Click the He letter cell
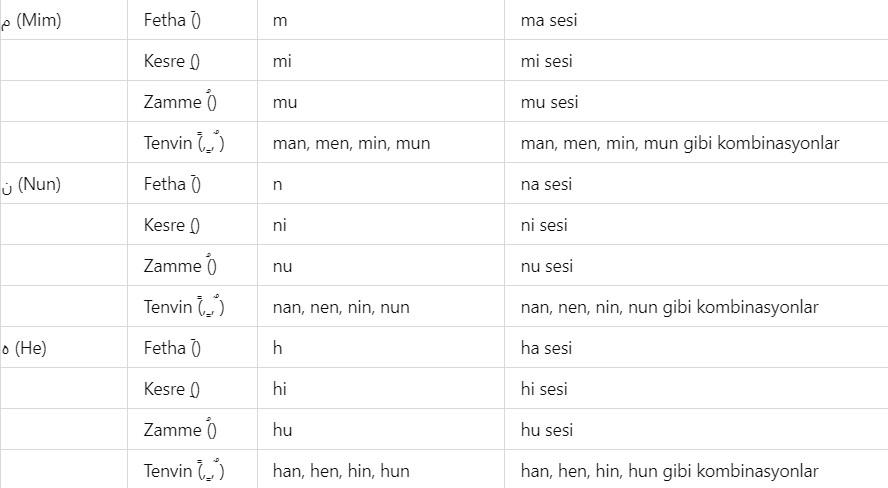Screen dimensions: 888x488 [x=25, y=348]
